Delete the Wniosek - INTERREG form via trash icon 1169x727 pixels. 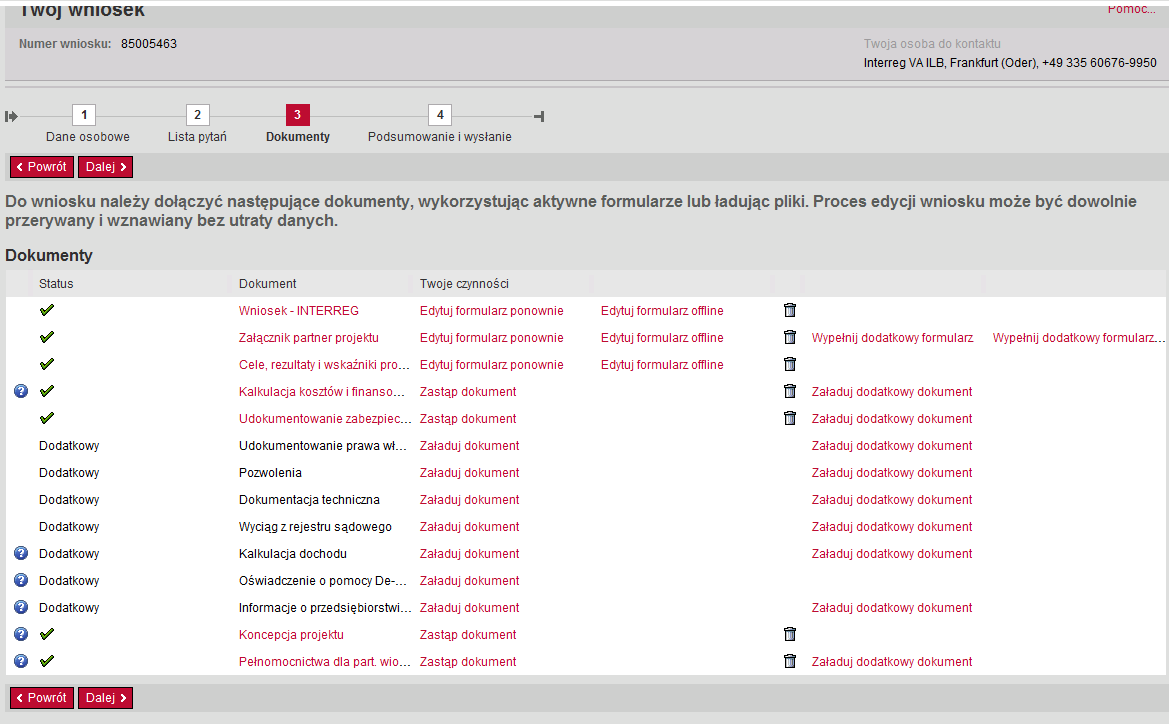pos(790,310)
